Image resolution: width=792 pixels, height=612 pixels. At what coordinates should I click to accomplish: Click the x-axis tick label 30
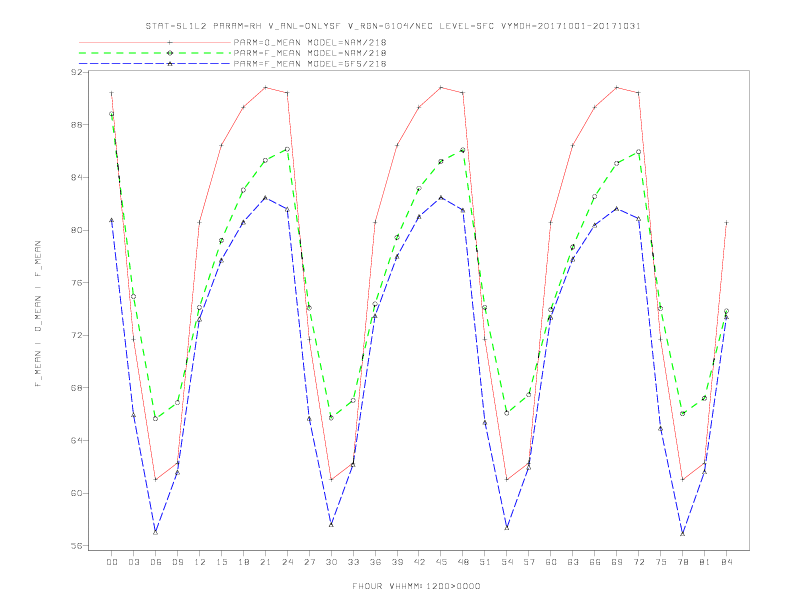[x=331, y=562]
